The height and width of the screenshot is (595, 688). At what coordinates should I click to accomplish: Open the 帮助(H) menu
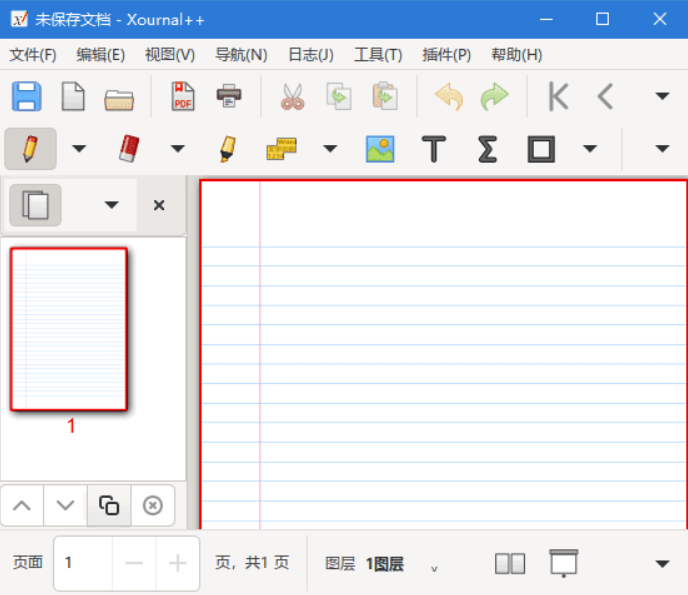[x=516, y=55]
